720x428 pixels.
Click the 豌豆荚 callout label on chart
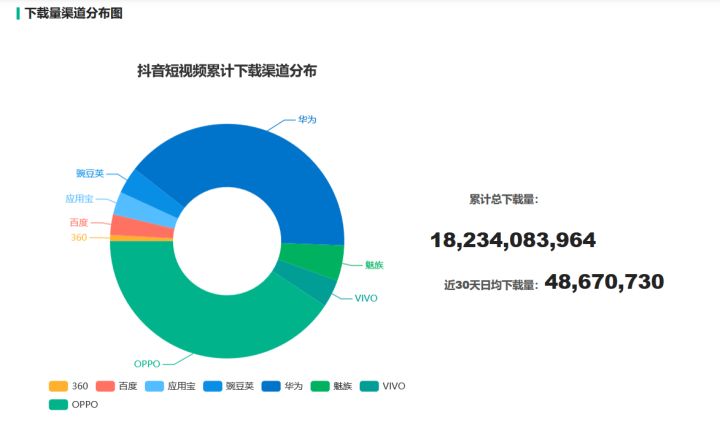[x=90, y=174]
